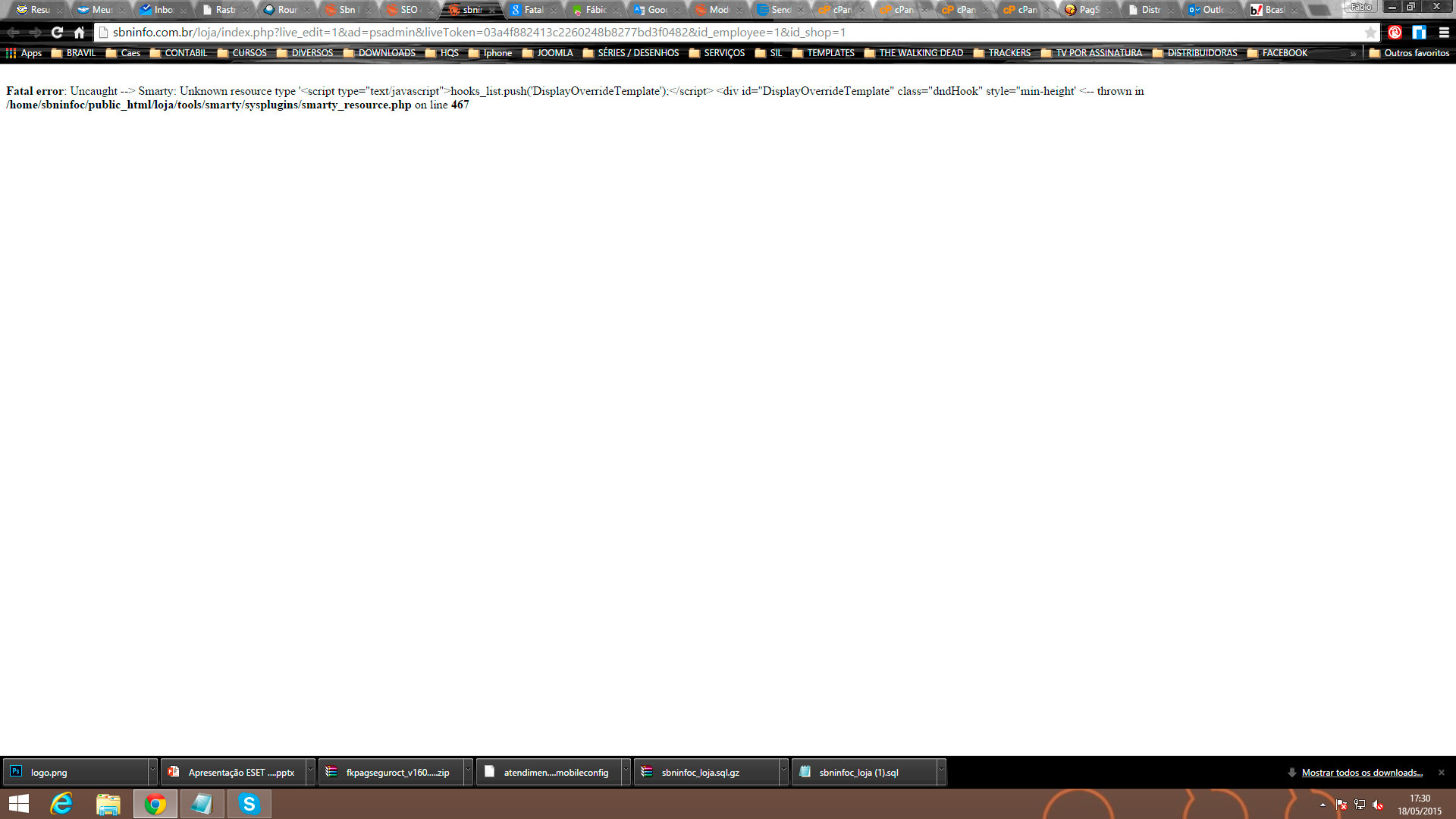Open downloaded sbninfoc_loja.sql.gz file
Image resolution: width=1456 pixels, height=819 pixels.
(706, 772)
